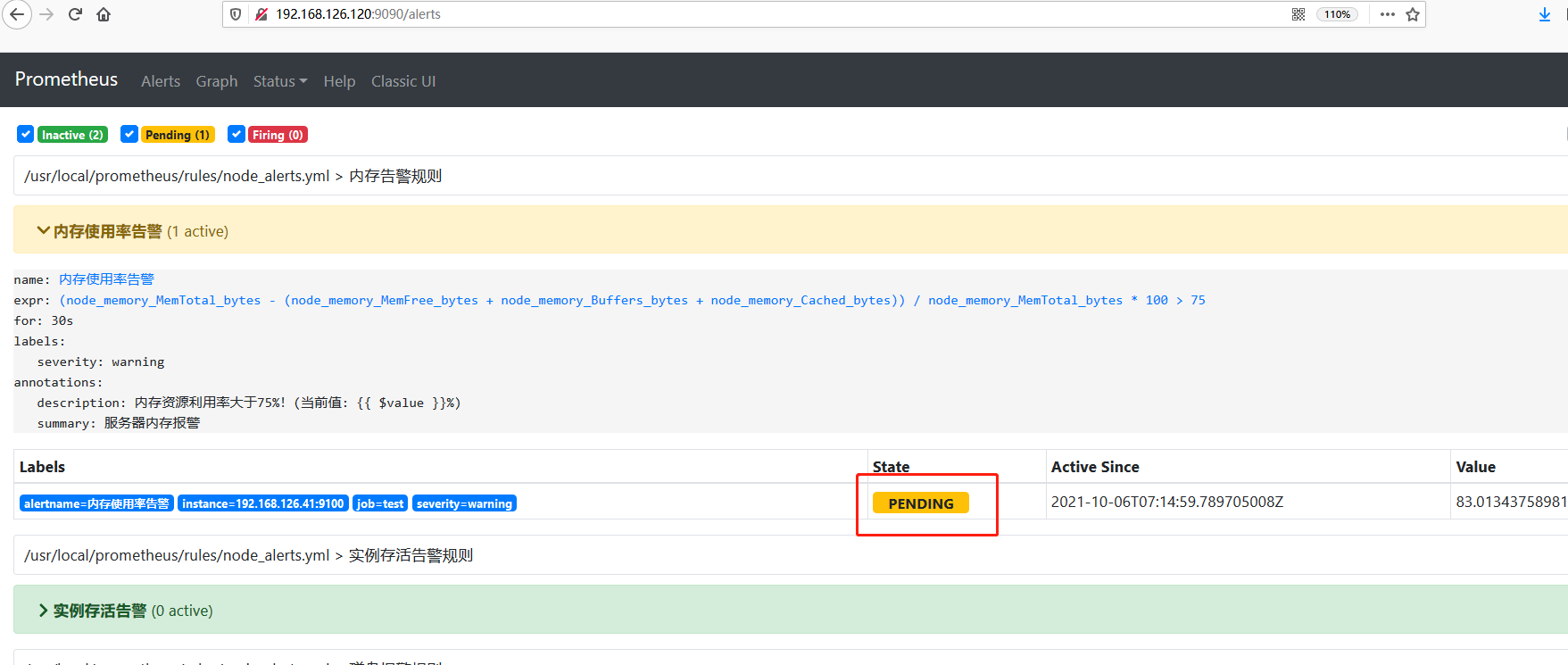The width and height of the screenshot is (1568, 665).
Task: Toggle the Inactive (2) filter checkbox
Action: click(25, 134)
